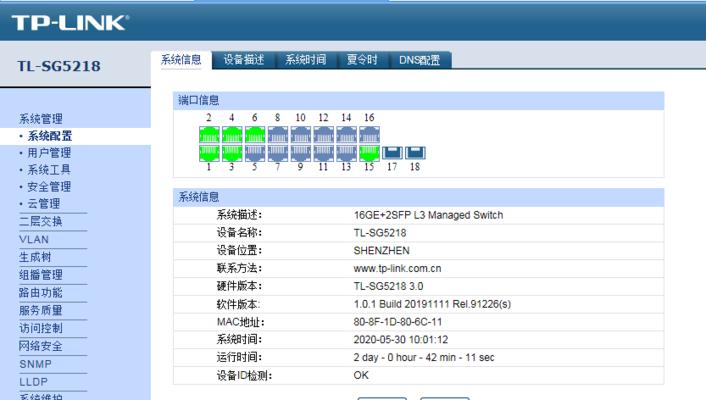Viewport: 706px width, 400px height.
Task: Click port 15 icon in port panel
Action: tap(369, 153)
